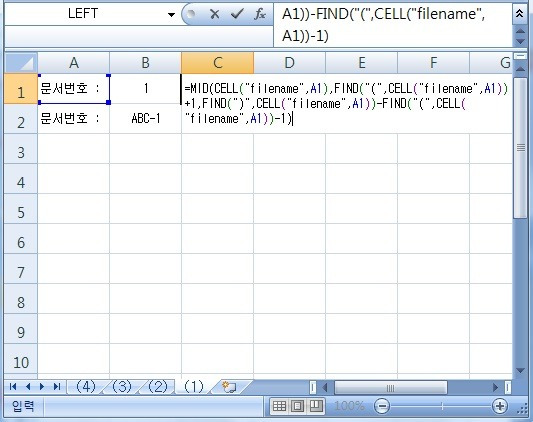
Task: Click the tab bar resize handle
Action: click(x=313, y=387)
